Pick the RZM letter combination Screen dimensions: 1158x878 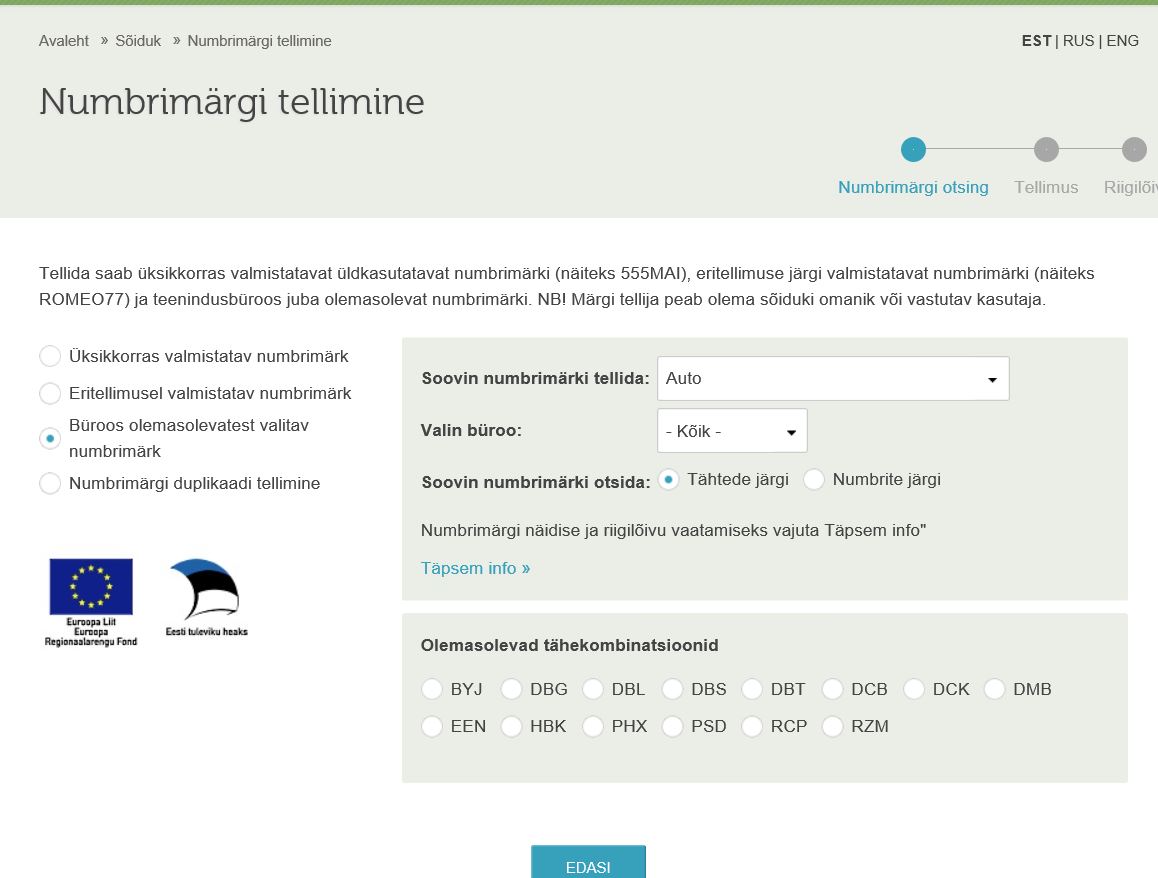click(832, 727)
